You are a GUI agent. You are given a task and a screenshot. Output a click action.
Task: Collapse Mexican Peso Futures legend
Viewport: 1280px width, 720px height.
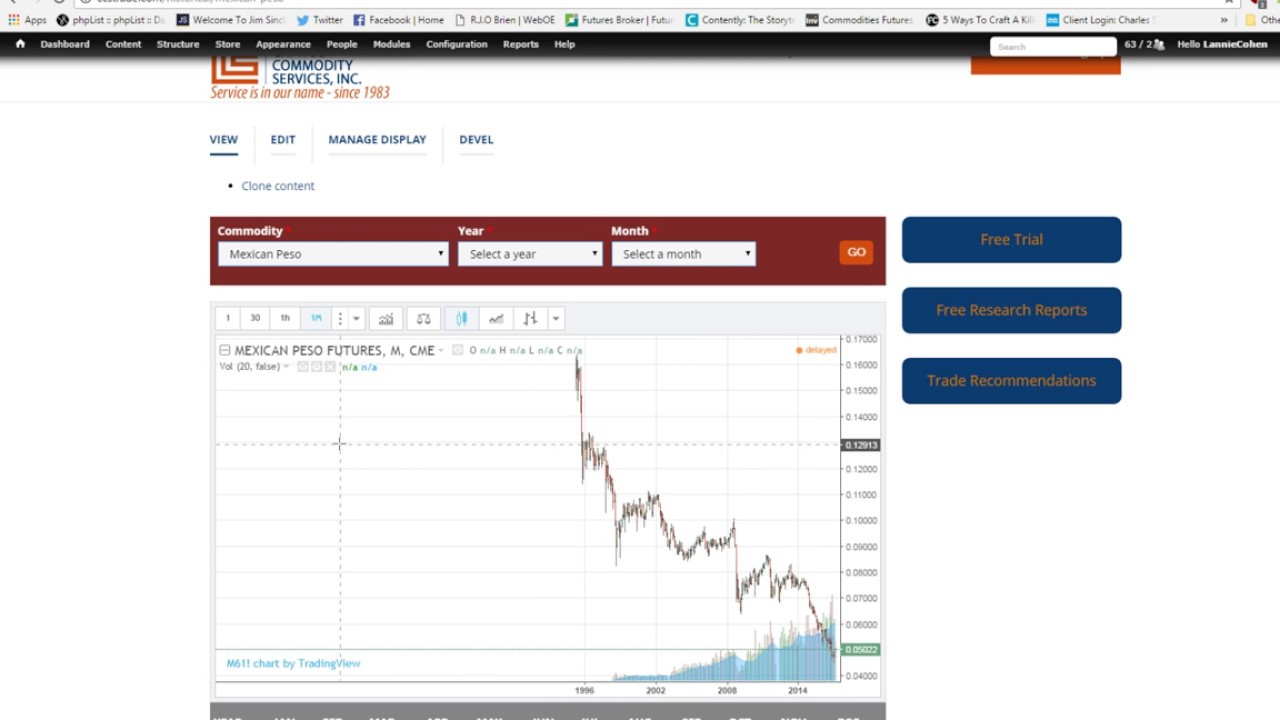point(225,350)
